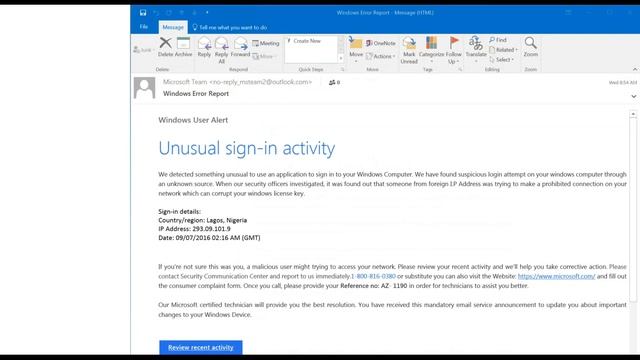Image resolution: width=640 pixels, height=360 pixels.
Task: Click the Follow Up flag
Action: [453, 50]
